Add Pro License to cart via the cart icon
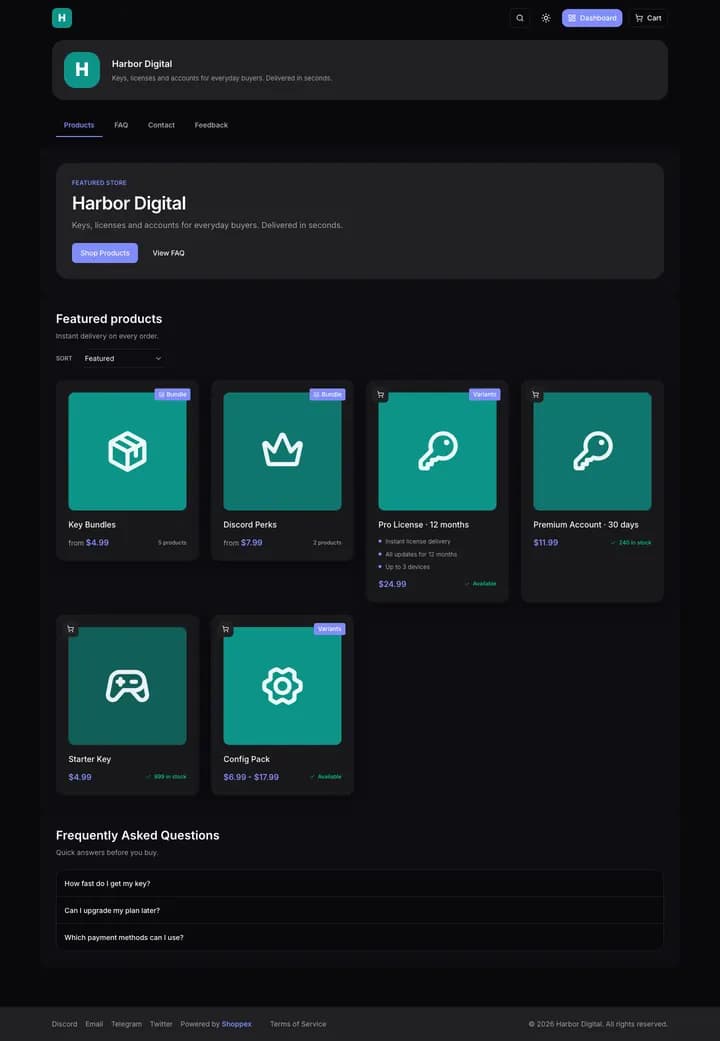The image size is (720, 1041). pyautogui.click(x=381, y=394)
